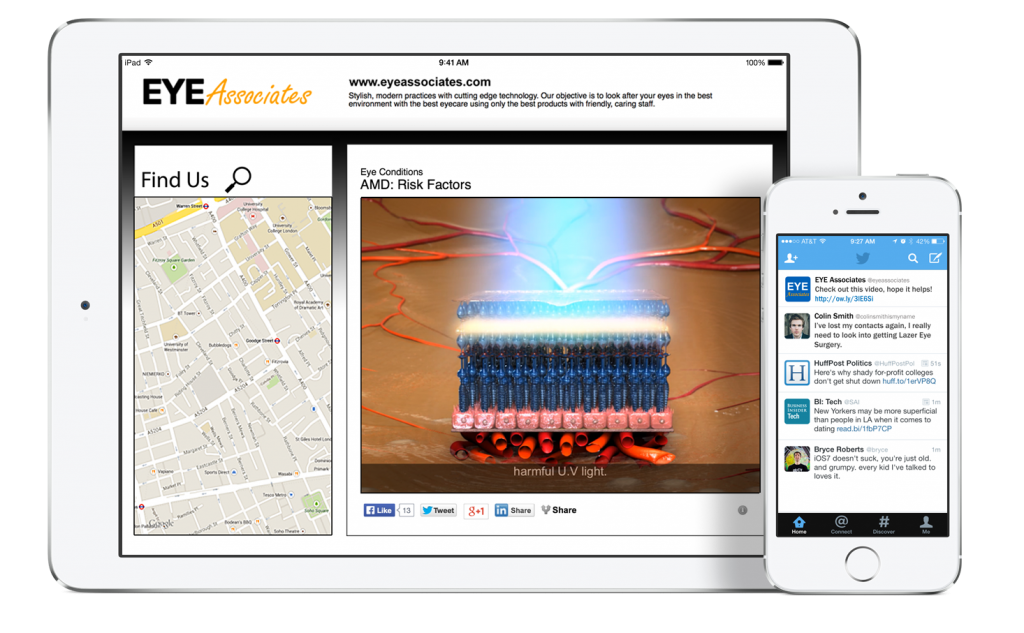Image resolution: width=1024 pixels, height=633 pixels.
Task: Click the harmful U.V light caption on the video
Action: [x=560, y=471]
